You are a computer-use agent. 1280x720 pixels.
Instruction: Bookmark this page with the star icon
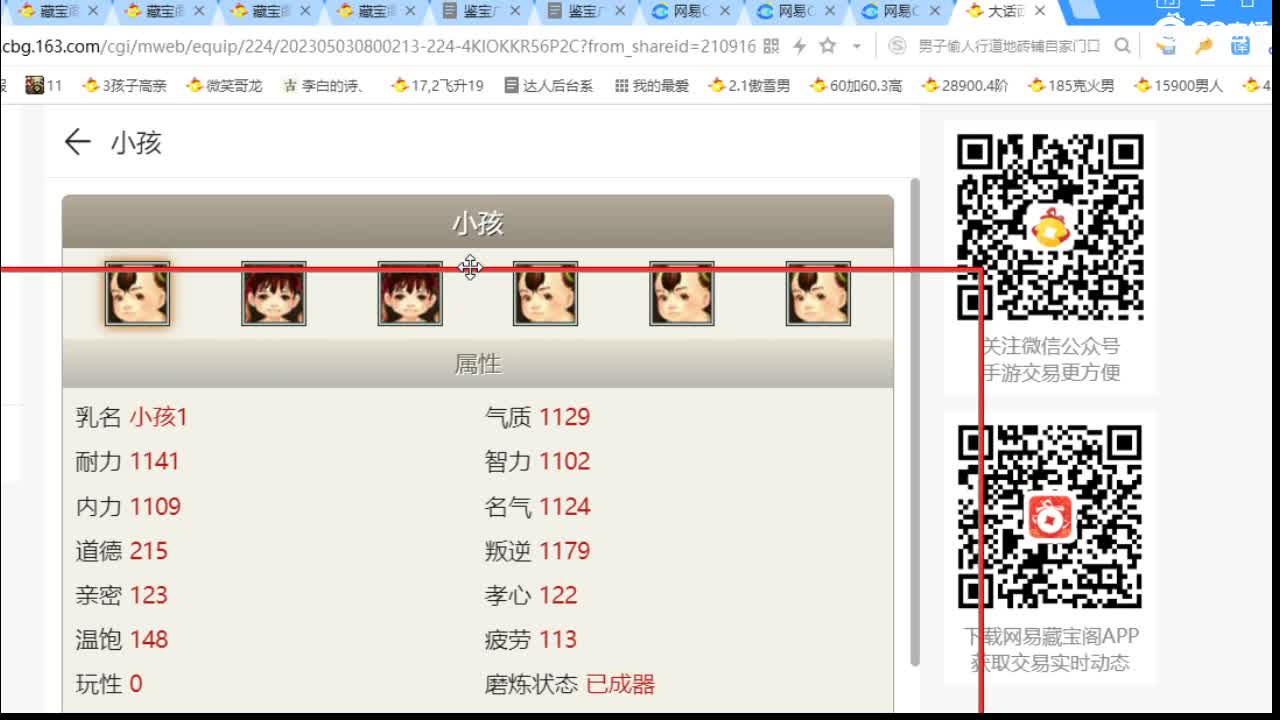click(x=828, y=46)
